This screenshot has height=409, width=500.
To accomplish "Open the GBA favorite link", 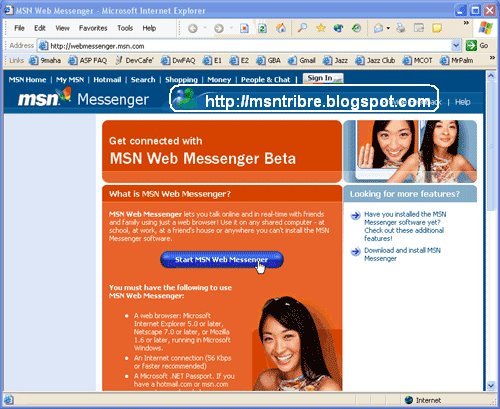I will pyautogui.click(x=268, y=60).
